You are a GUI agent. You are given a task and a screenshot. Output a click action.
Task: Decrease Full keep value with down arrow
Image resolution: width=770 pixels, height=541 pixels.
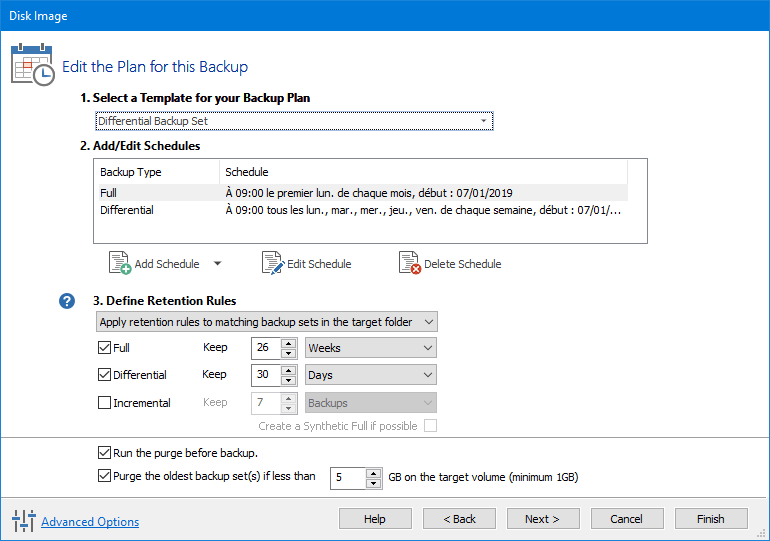coord(289,353)
